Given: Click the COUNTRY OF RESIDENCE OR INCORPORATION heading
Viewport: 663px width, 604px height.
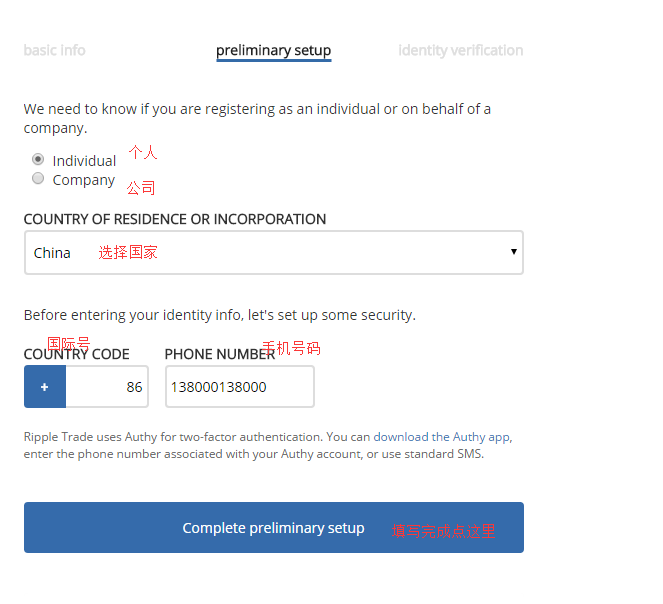Looking at the screenshot, I should pos(175,219).
